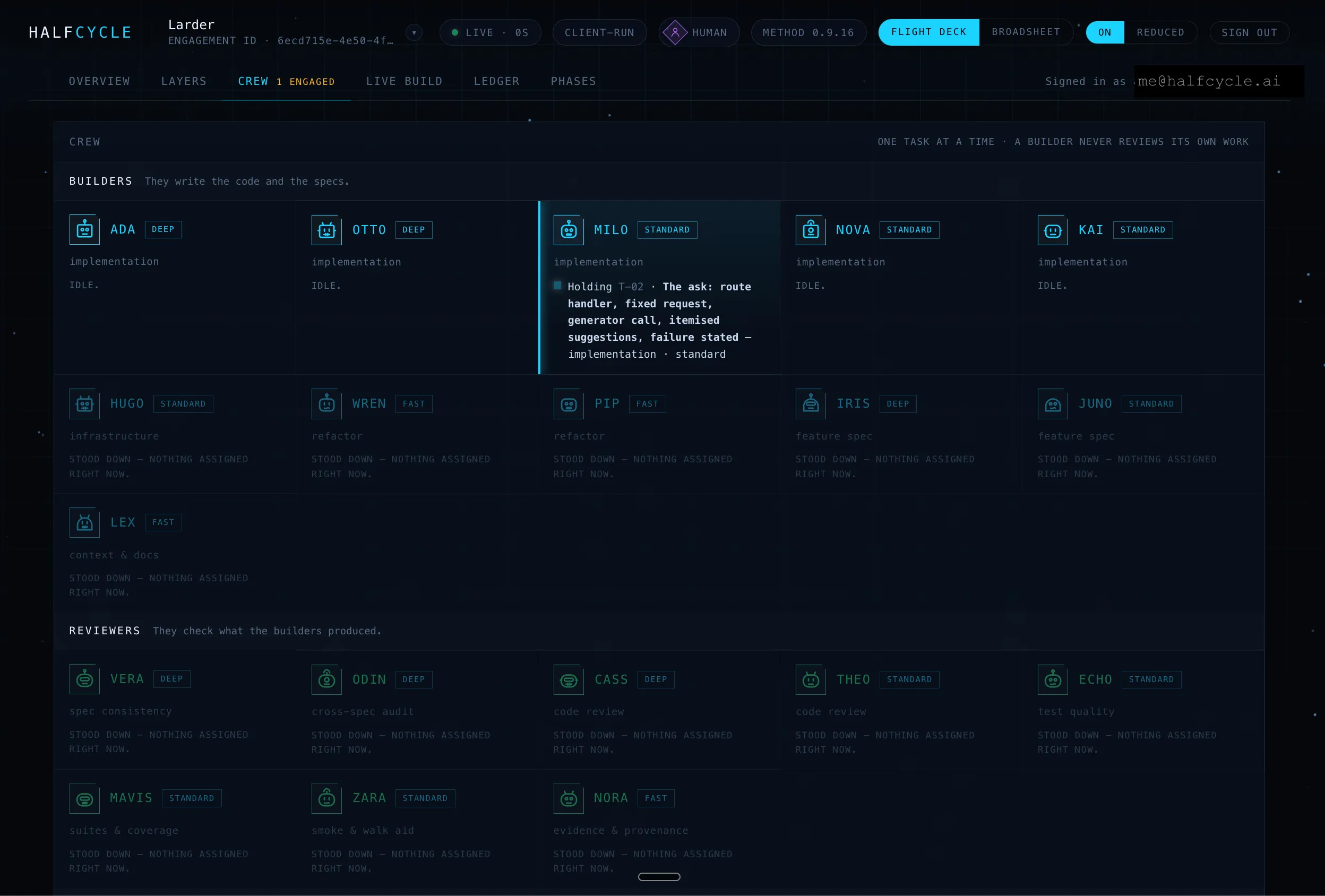
Task: Click MAVIS's green reviewer avatar icon
Action: pyautogui.click(x=84, y=798)
